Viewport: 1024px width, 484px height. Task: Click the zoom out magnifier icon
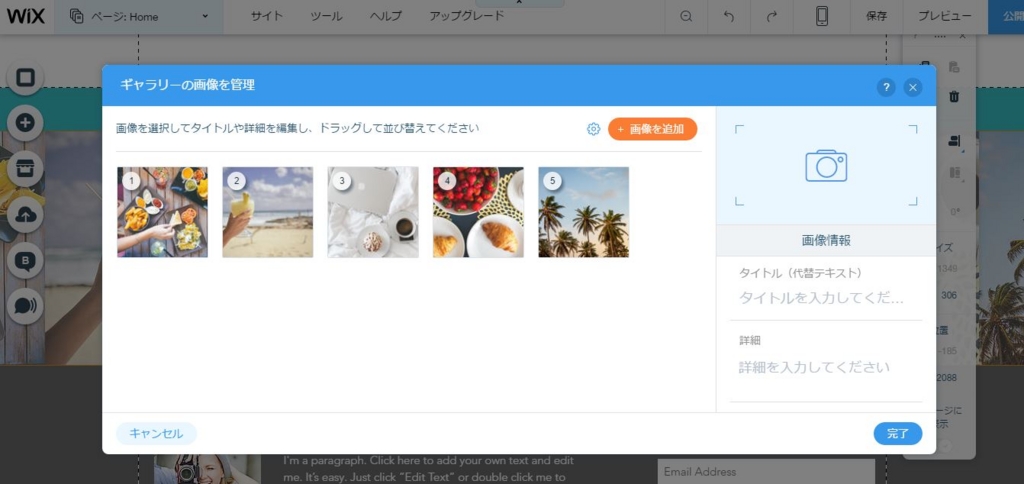click(x=686, y=17)
